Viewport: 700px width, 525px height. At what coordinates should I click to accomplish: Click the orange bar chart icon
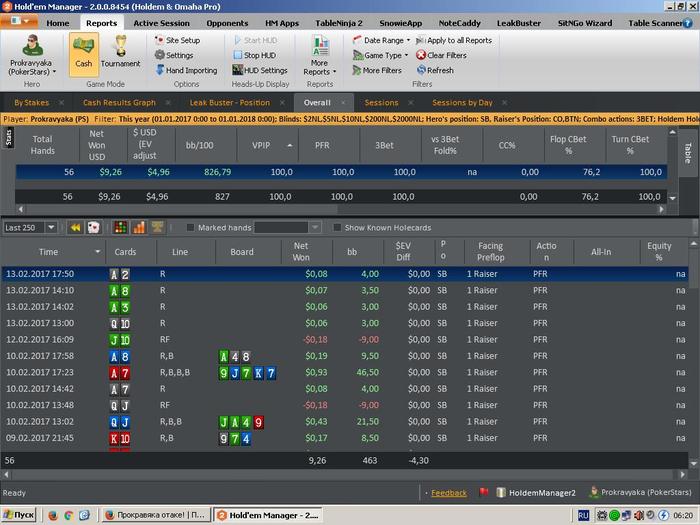tap(139, 228)
